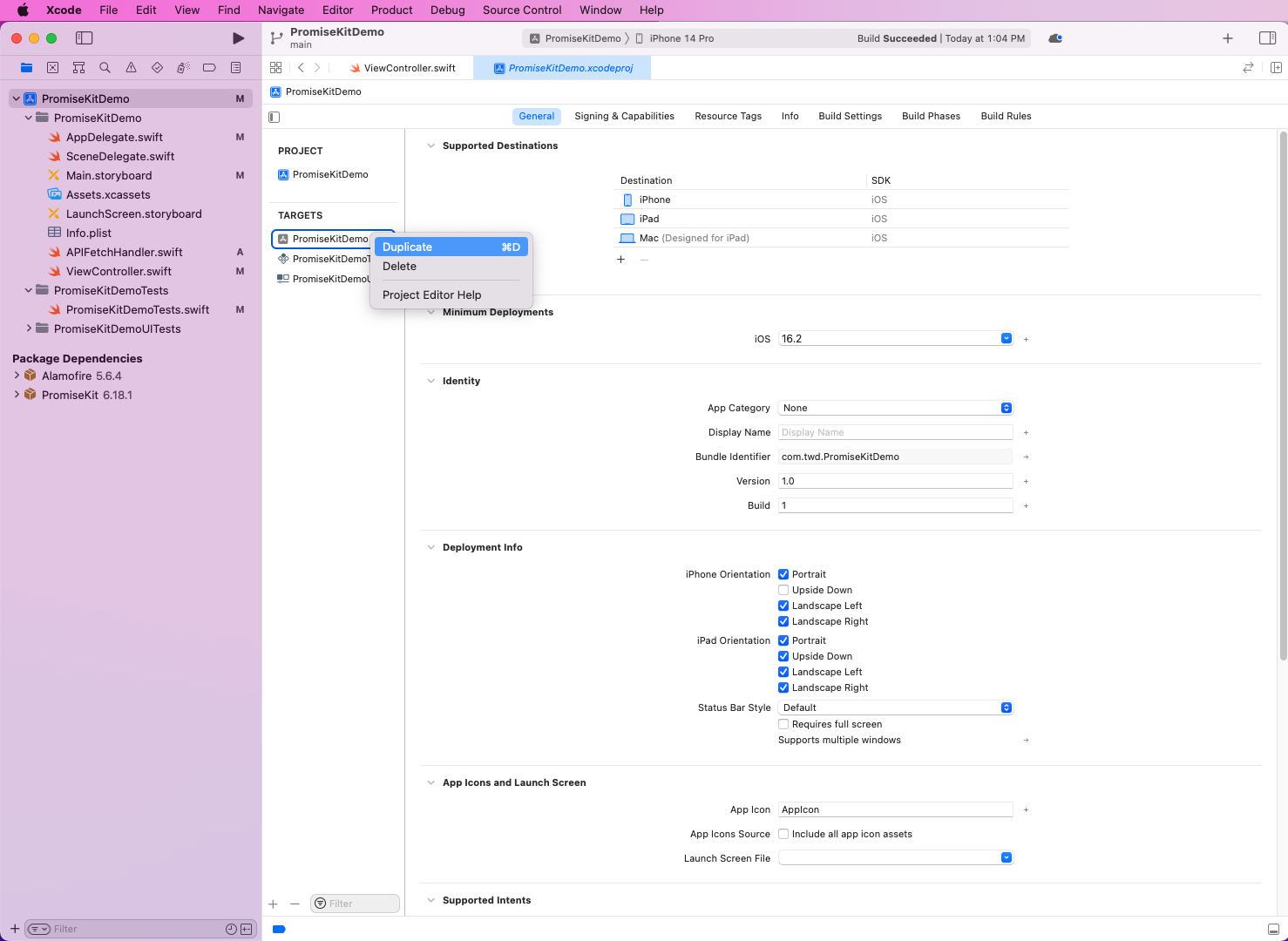Viewport: 1288px width, 941px height.
Task: Add a new target with plus button
Action: [273, 904]
